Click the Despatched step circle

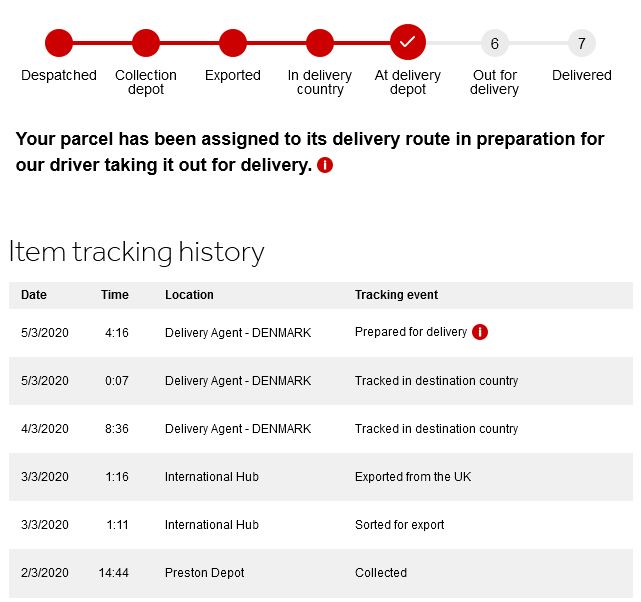pyautogui.click(x=59, y=43)
